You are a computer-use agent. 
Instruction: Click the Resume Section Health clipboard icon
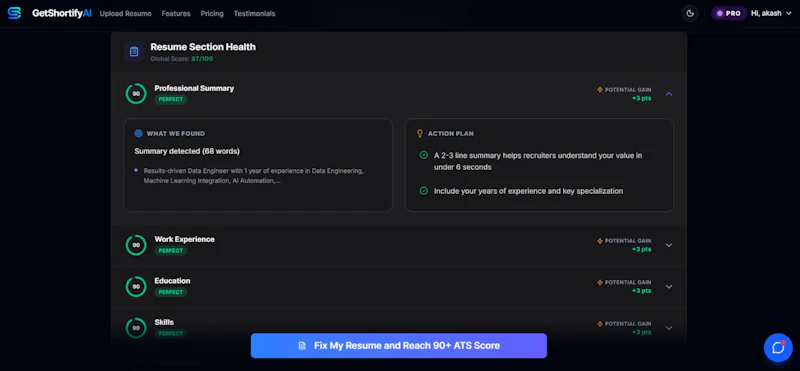click(134, 52)
